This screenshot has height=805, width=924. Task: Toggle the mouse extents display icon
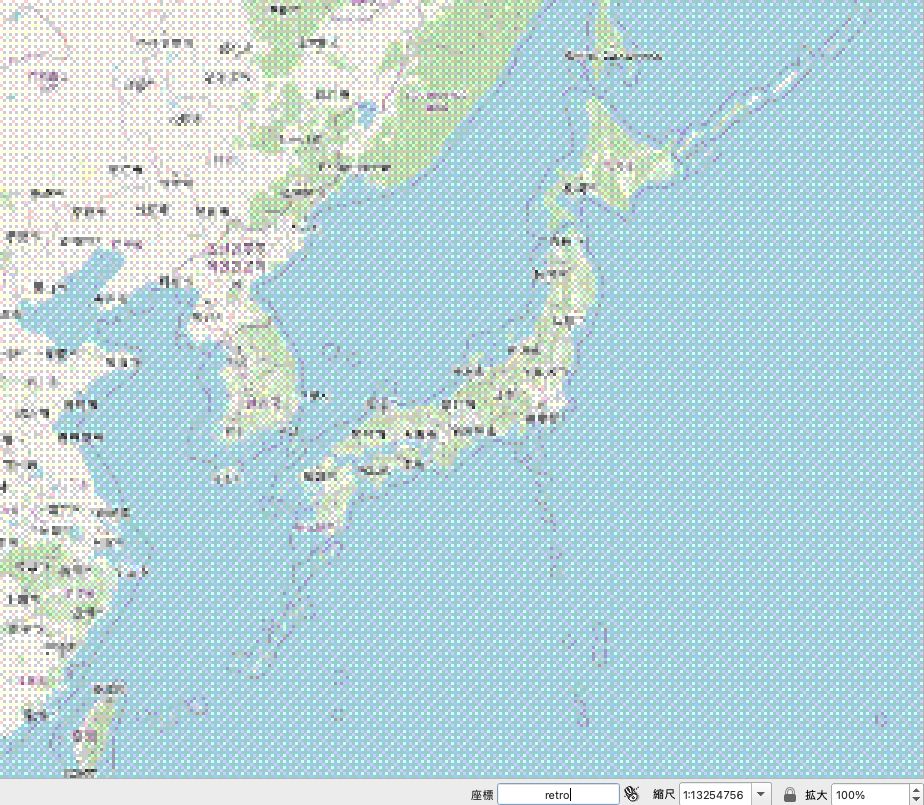click(632, 794)
